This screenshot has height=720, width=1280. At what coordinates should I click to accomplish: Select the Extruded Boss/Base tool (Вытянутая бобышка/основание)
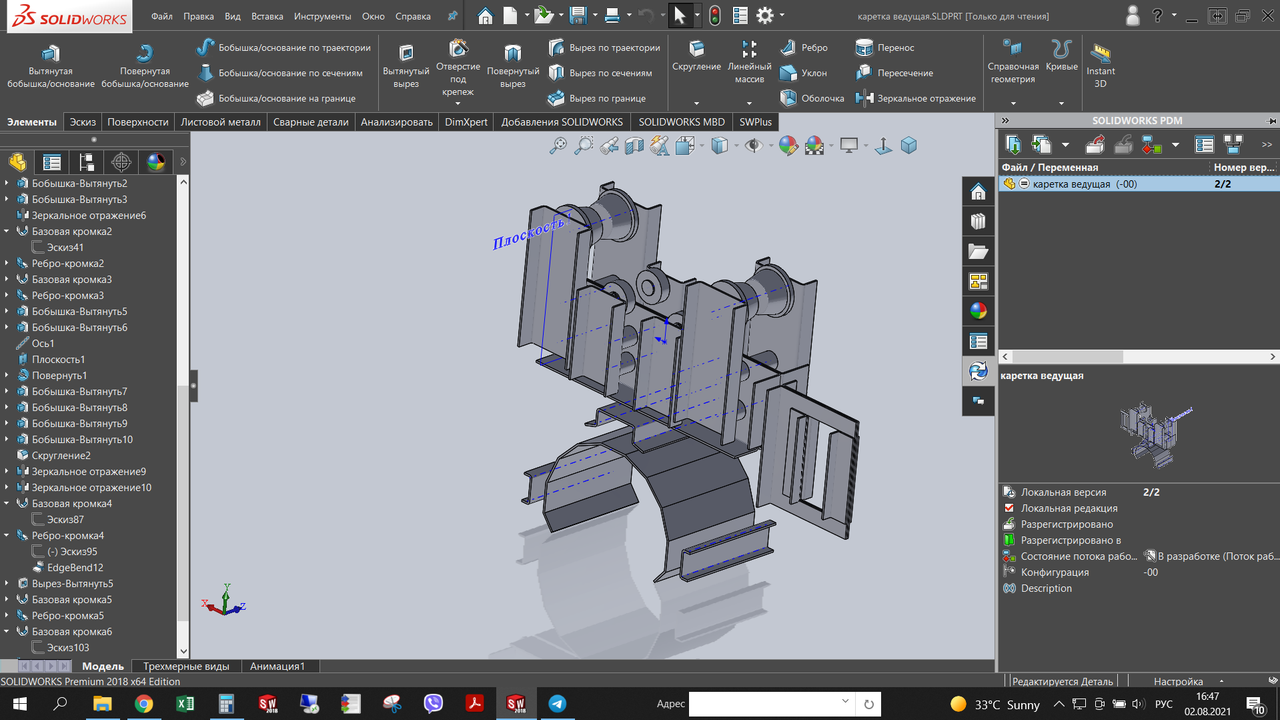(x=50, y=66)
